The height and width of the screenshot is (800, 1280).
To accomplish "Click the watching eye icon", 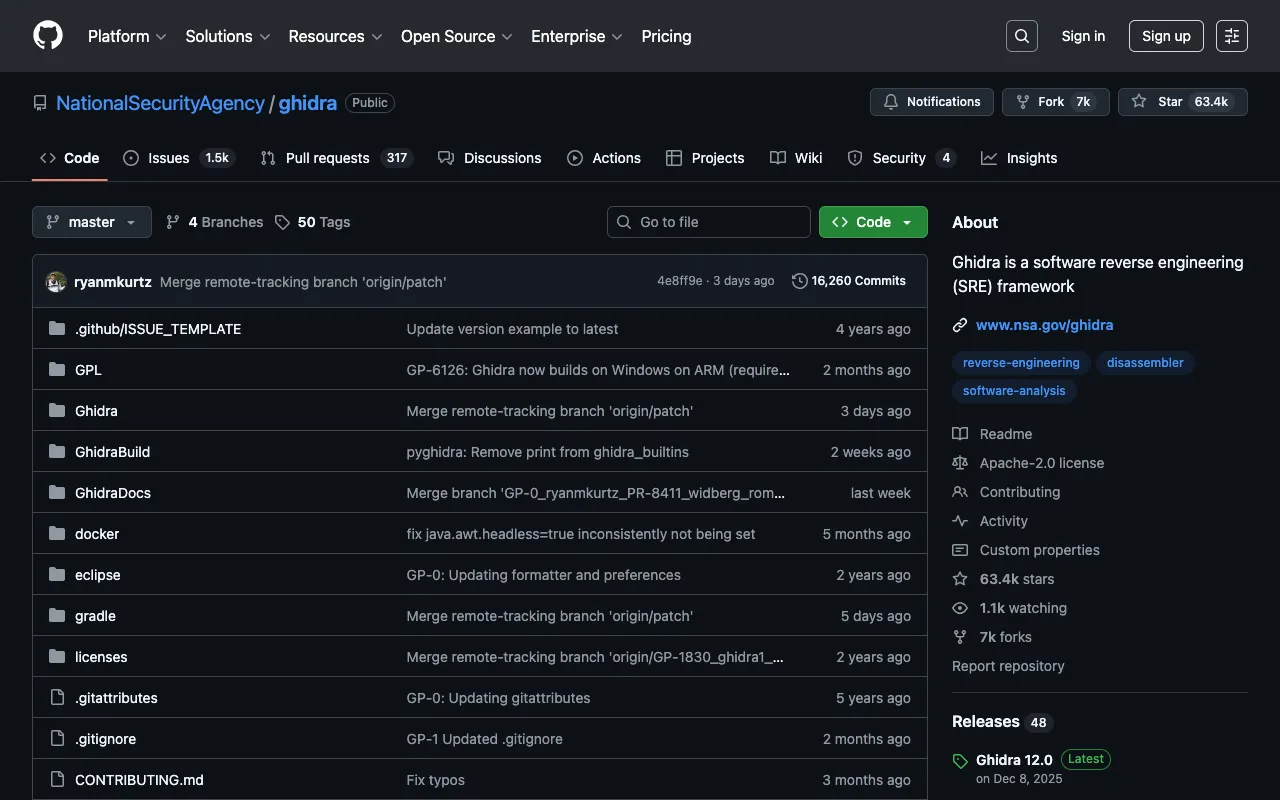I will coord(960,608).
